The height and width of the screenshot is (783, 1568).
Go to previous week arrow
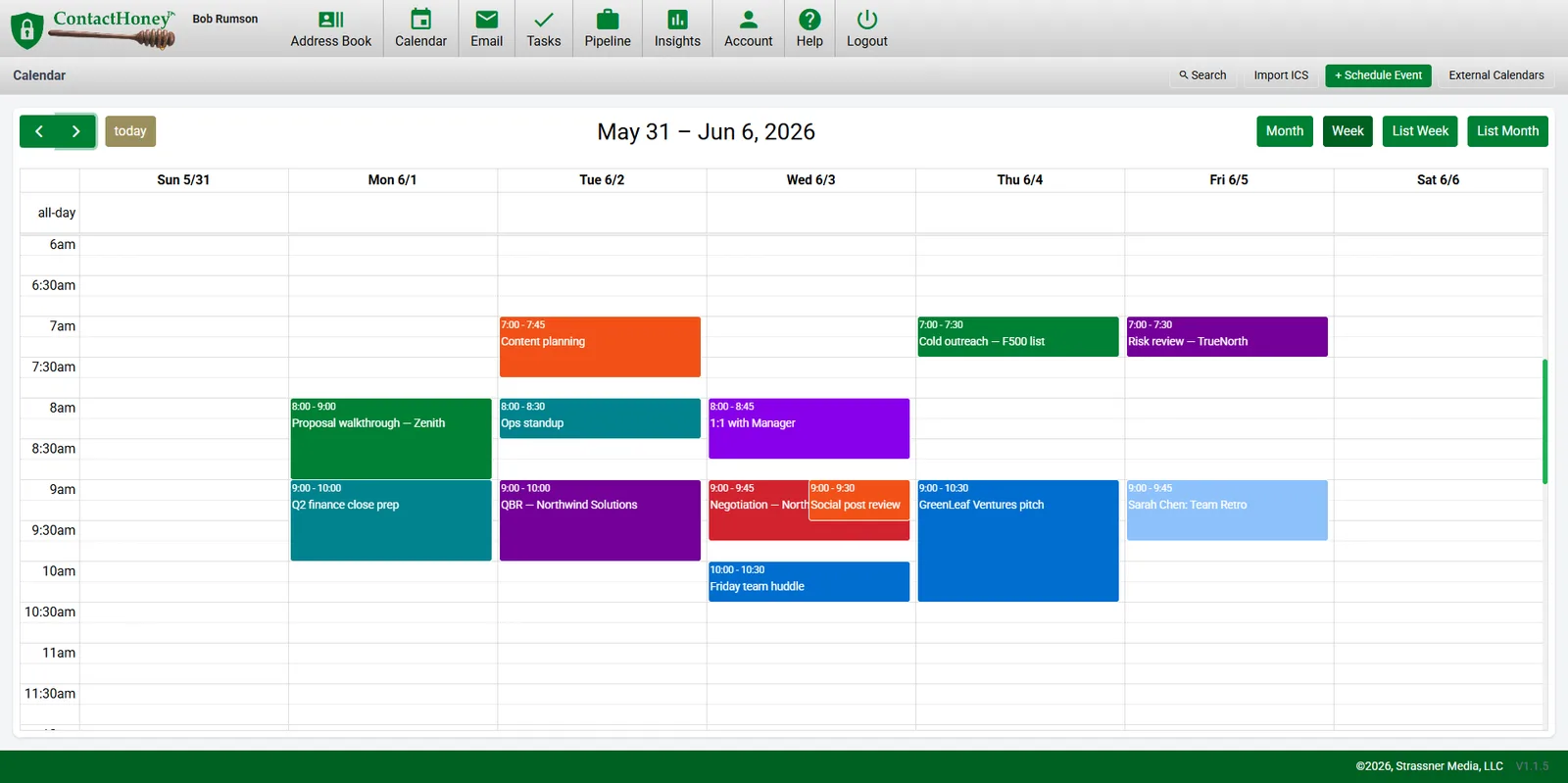(x=39, y=131)
